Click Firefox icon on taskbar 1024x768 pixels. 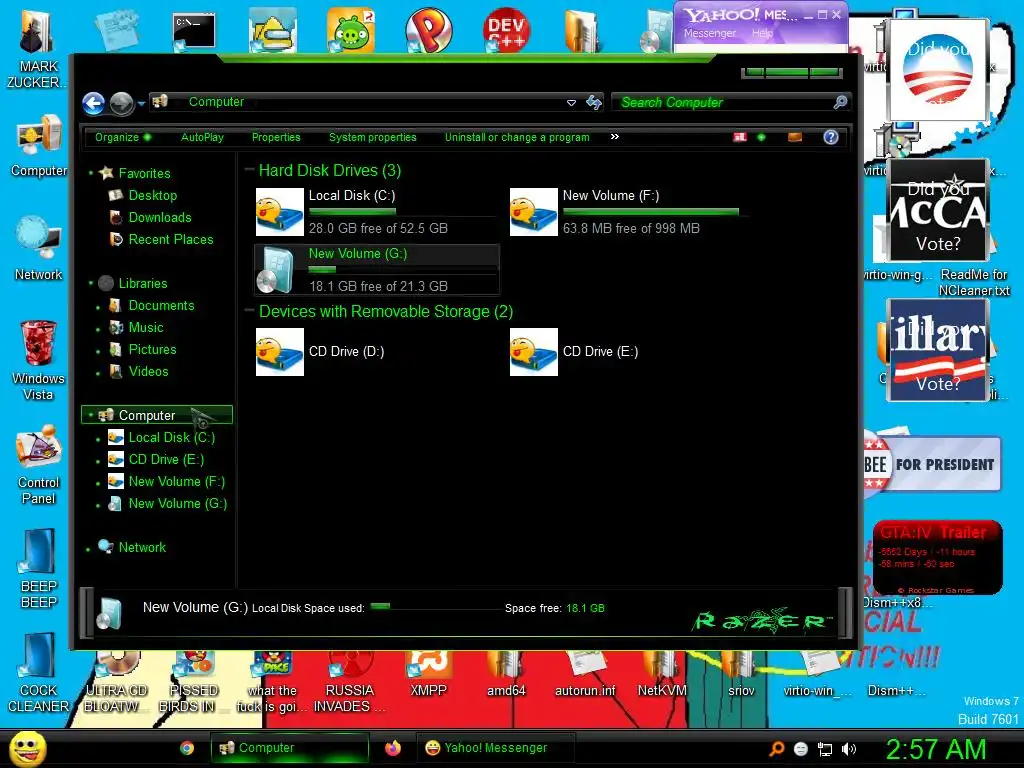(x=392, y=748)
